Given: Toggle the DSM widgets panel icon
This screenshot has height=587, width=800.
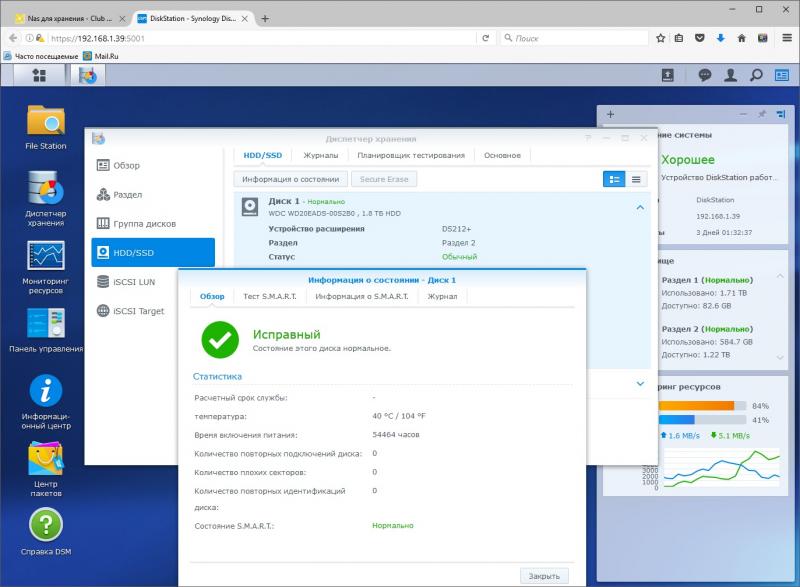Looking at the screenshot, I should 782,75.
